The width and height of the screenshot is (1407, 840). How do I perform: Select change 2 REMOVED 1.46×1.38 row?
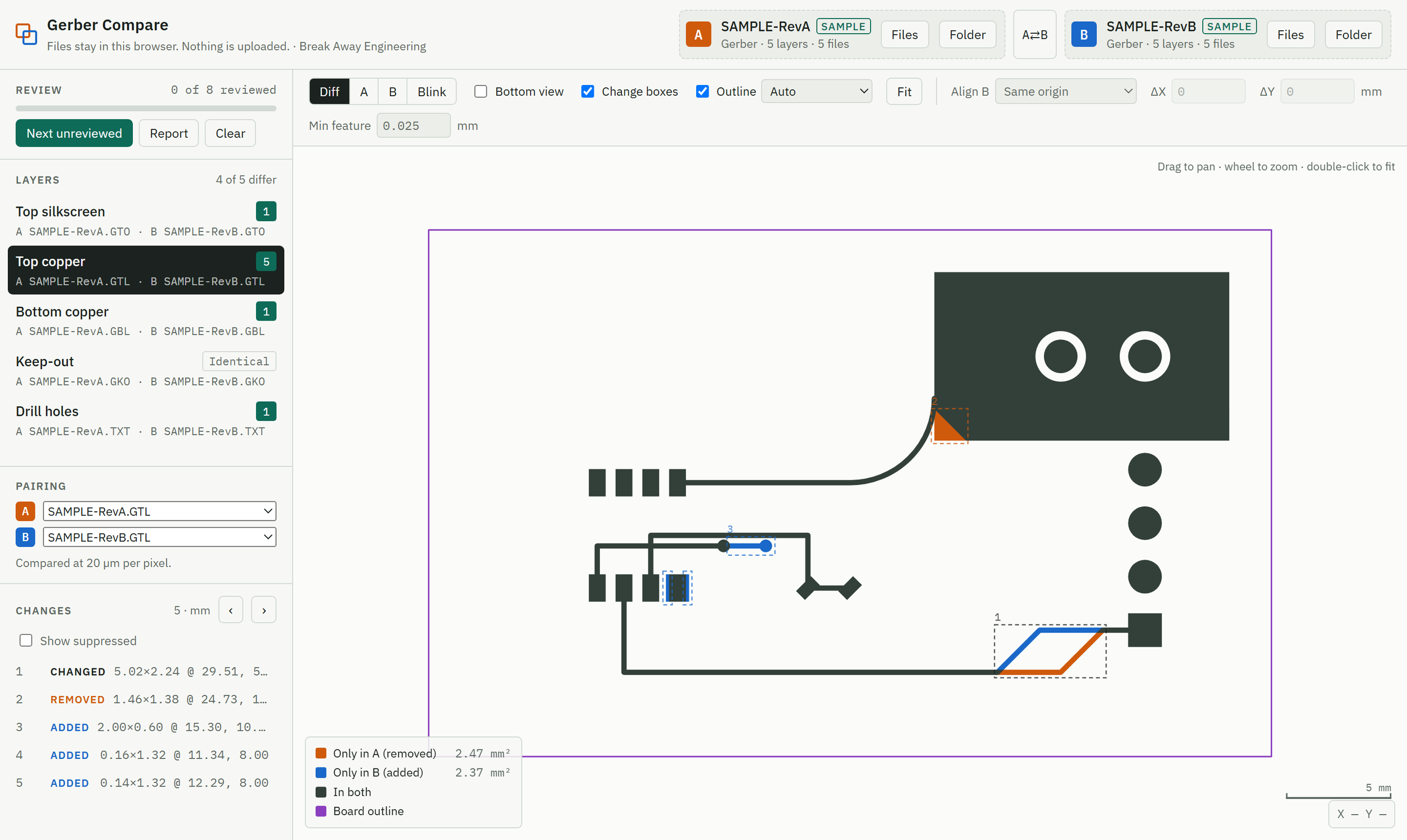coord(146,699)
